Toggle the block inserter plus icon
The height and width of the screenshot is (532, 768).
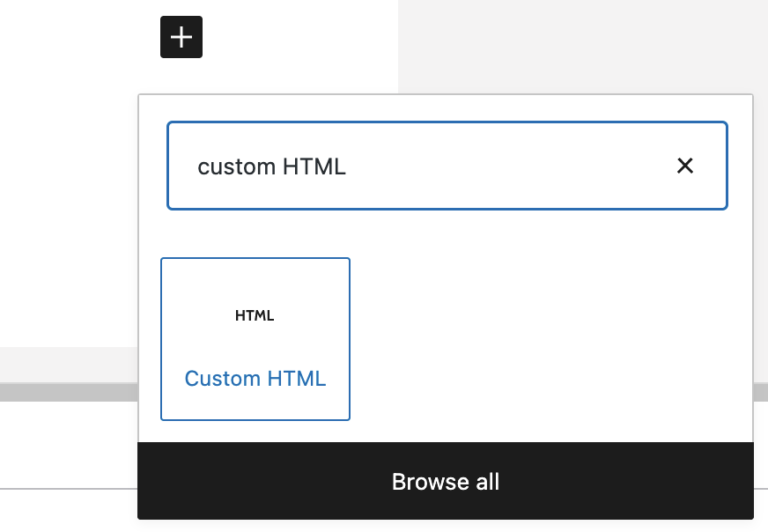pyautogui.click(x=181, y=38)
